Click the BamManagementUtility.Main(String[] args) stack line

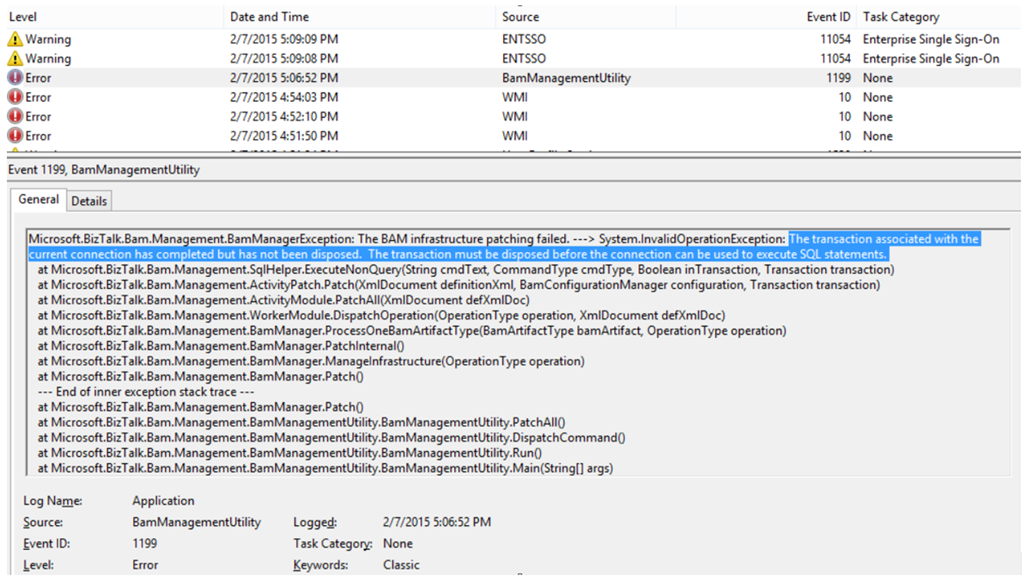(x=325, y=468)
